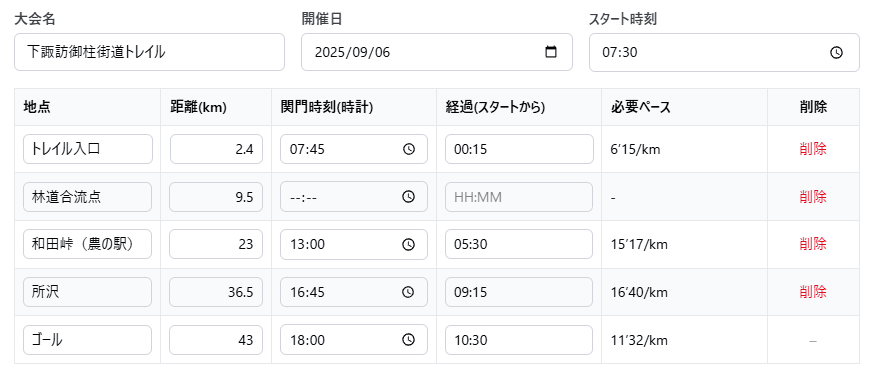876x372 pixels.
Task: Click 削除 for the 所沢 row
Action: tap(813, 292)
